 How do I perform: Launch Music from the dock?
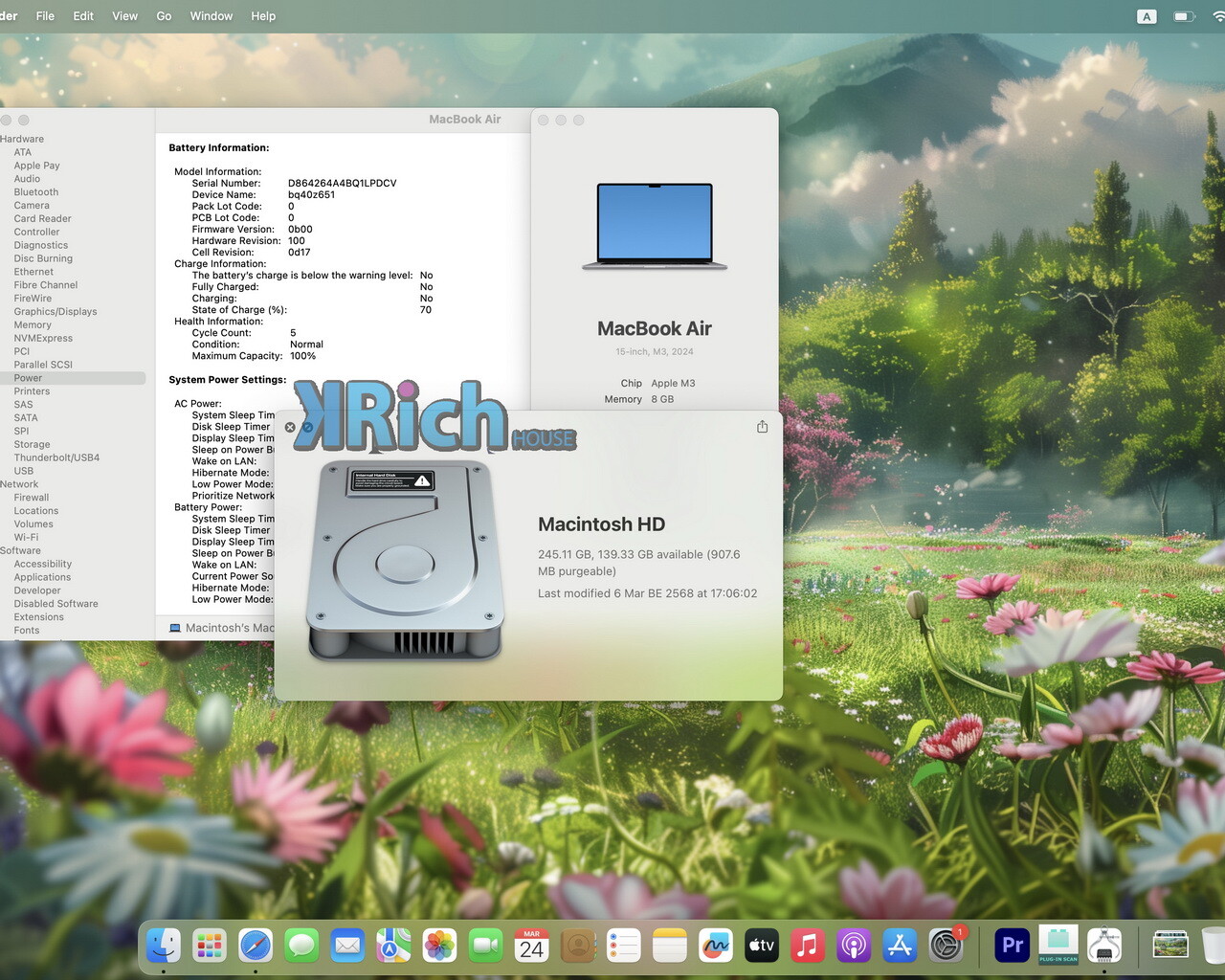(x=808, y=946)
